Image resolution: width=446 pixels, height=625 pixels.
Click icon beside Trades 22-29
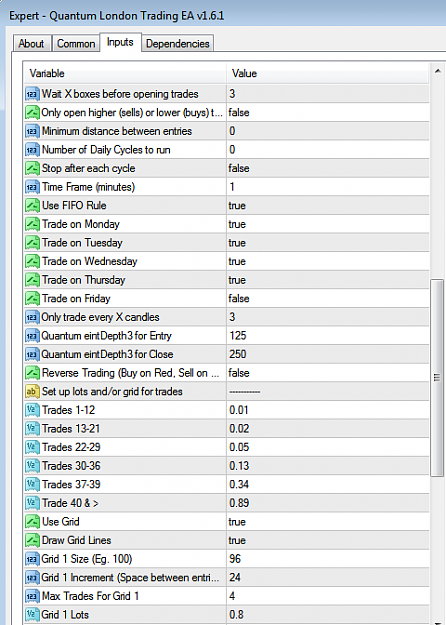click(32, 448)
